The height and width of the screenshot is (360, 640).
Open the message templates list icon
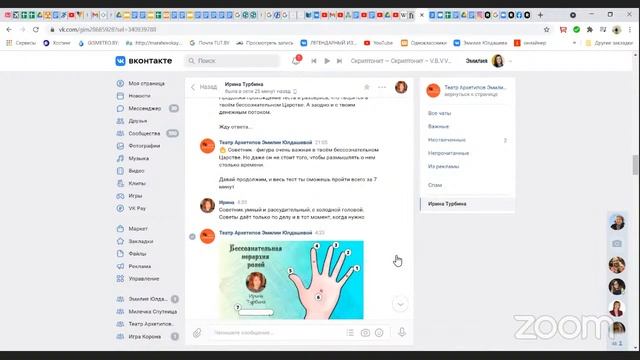[350, 333]
